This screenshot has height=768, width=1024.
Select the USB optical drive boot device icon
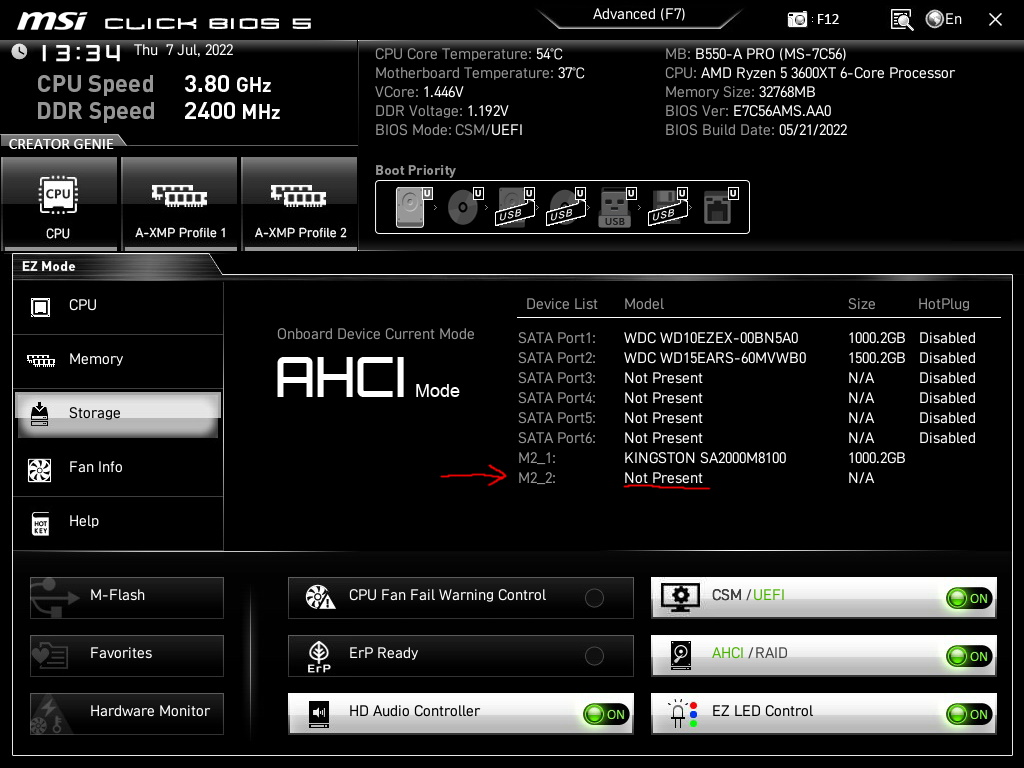click(566, 207)
